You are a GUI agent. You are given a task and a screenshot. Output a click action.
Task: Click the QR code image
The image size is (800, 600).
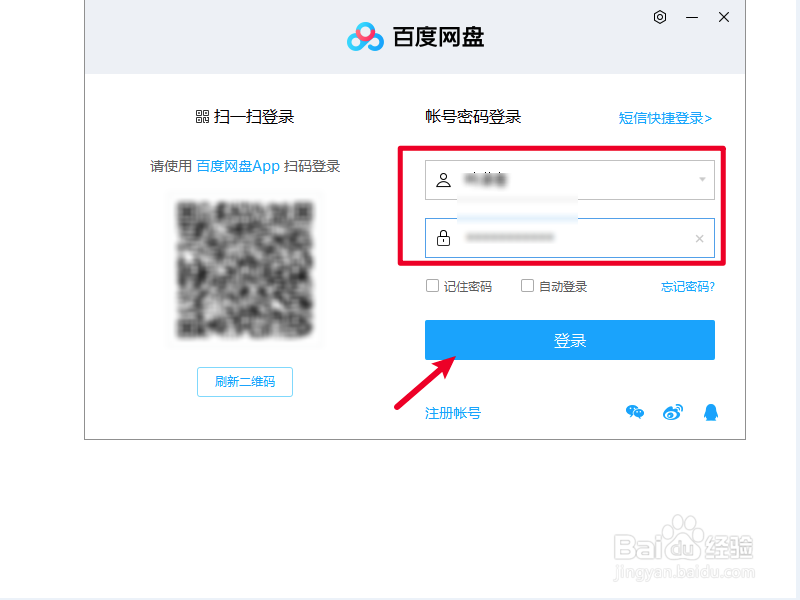click(x=245, y=270)
